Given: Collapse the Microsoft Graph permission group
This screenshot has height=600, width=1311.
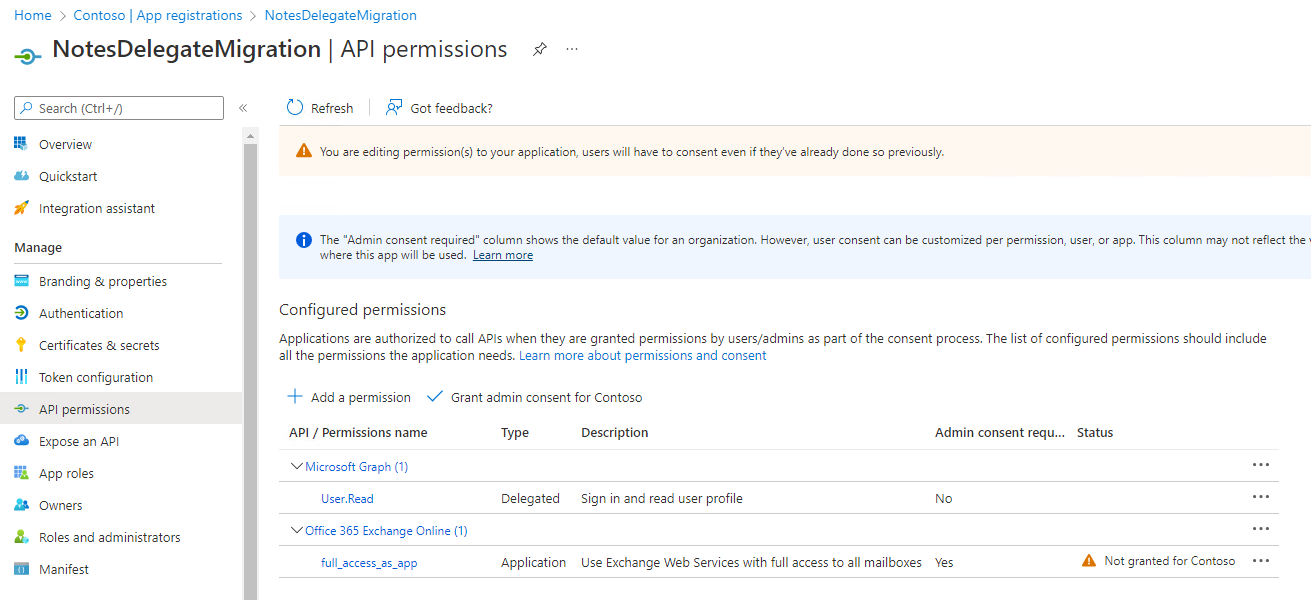Looking at the screenshot, I should (296, 465).
